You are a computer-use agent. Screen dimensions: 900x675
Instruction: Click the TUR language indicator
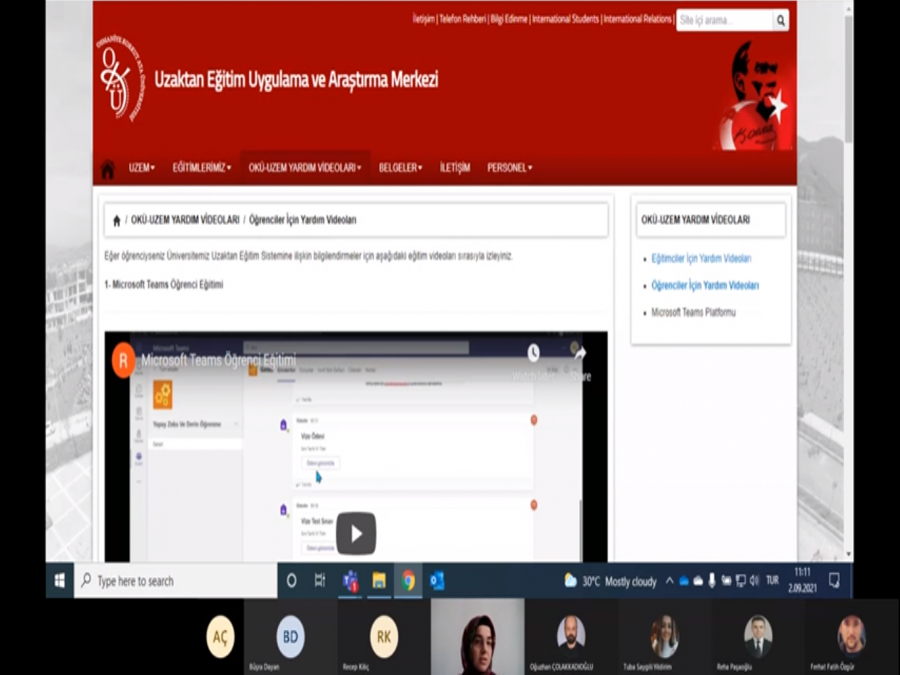pyautogui.click(x=773, y=581)
